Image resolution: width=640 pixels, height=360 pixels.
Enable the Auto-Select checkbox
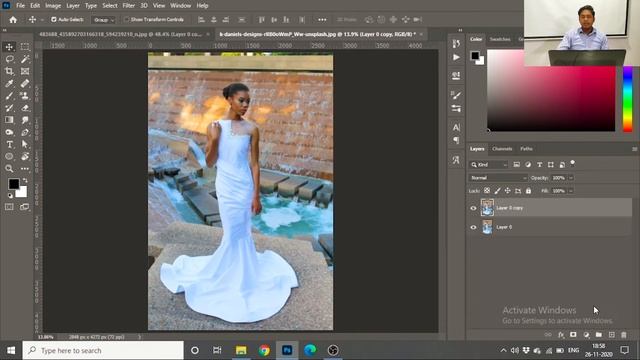tap(53, 20)
